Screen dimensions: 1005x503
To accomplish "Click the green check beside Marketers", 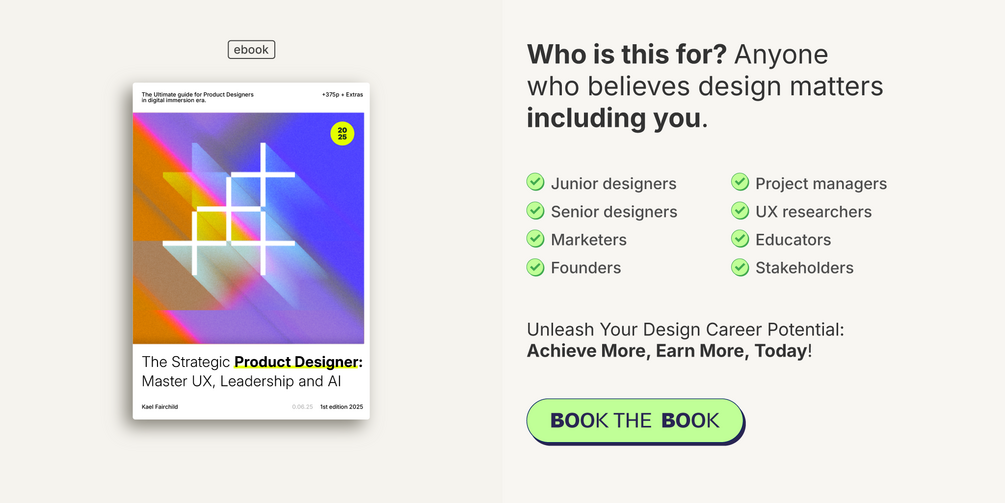I will (536, 238).
